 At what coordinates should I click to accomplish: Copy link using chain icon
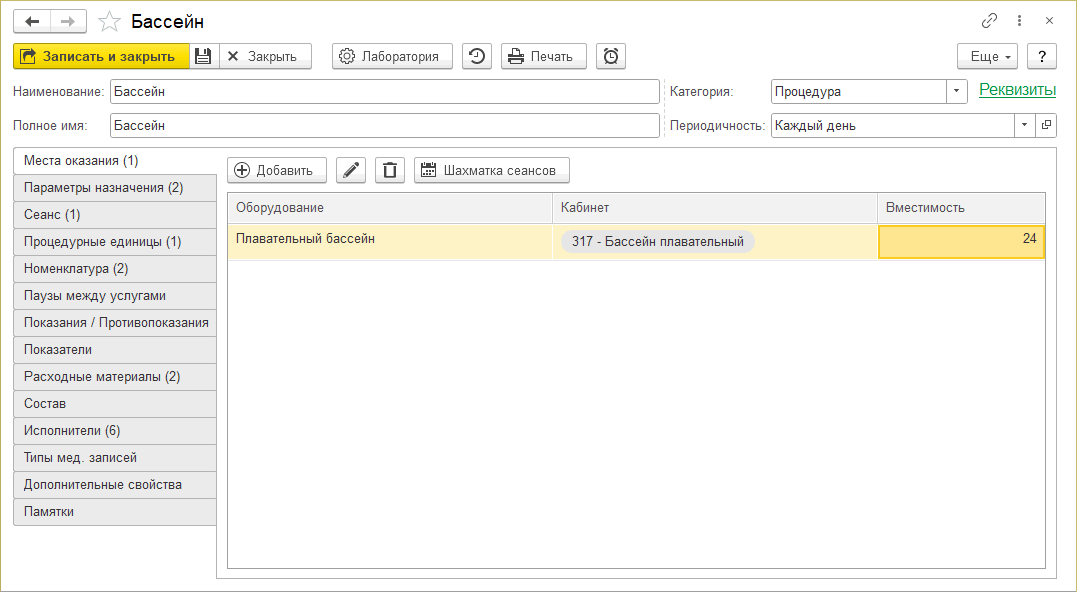pos(989,21)
